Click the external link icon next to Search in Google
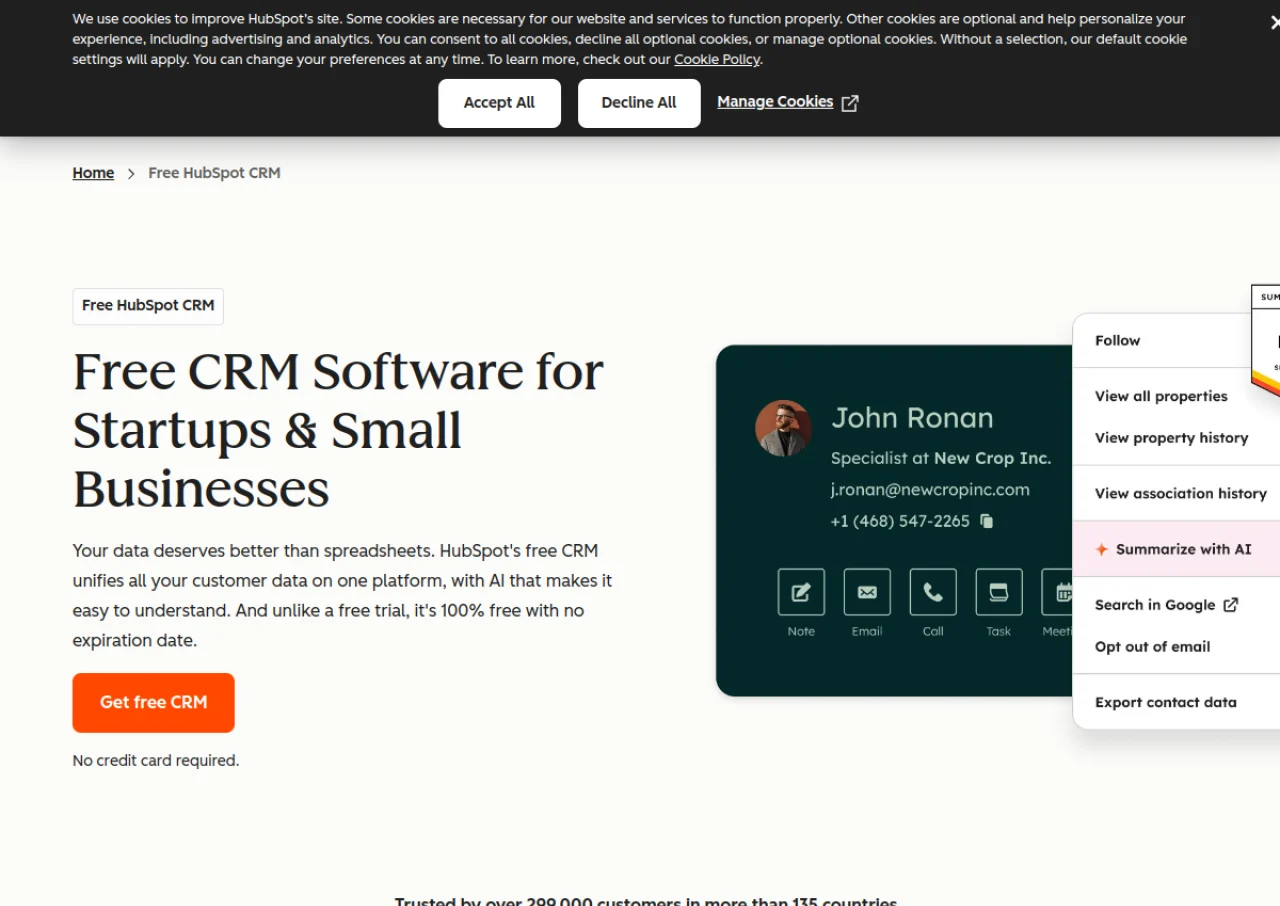 (x=1231, y=605)
